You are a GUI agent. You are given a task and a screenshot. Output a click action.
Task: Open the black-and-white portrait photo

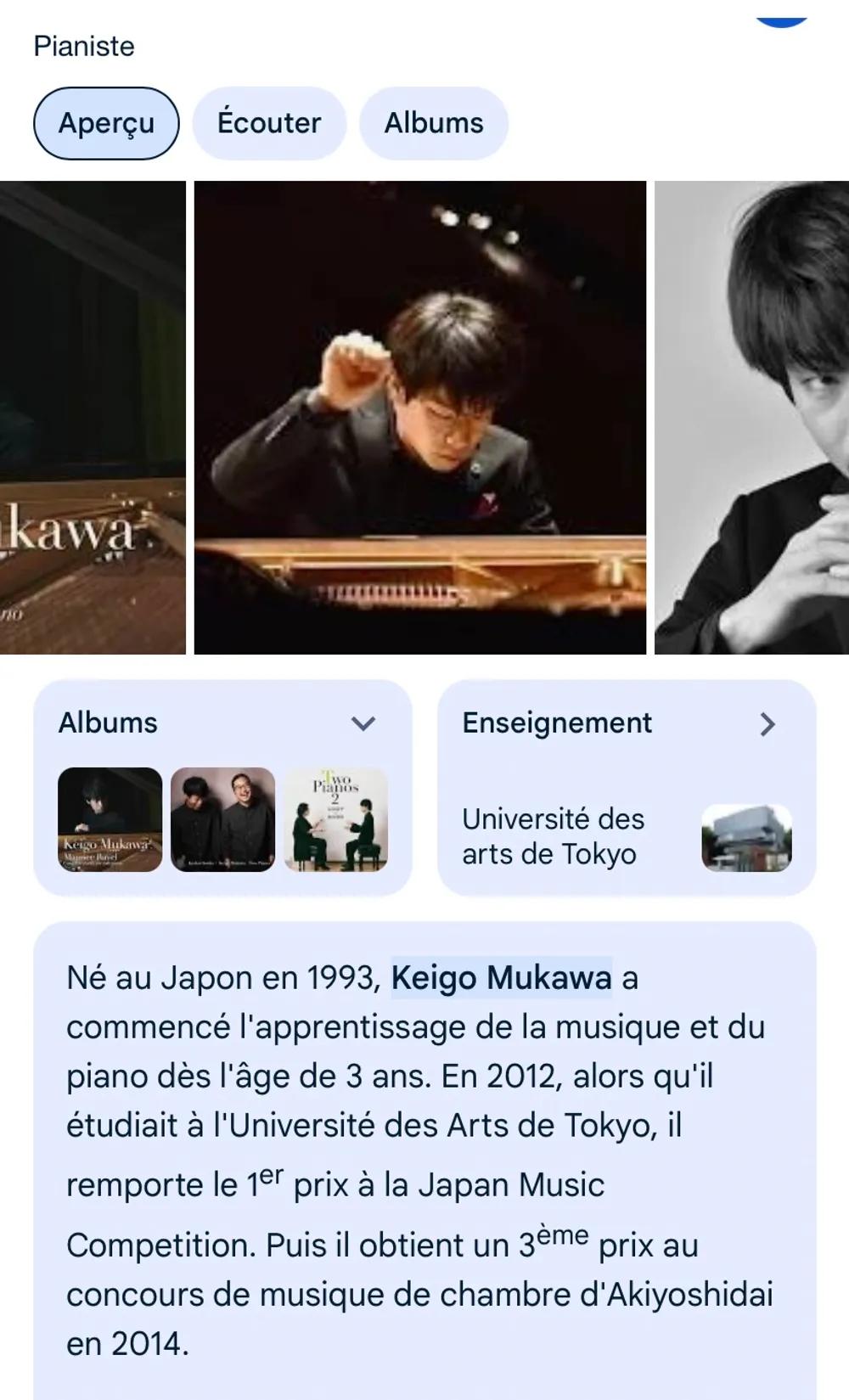[751, 417]
